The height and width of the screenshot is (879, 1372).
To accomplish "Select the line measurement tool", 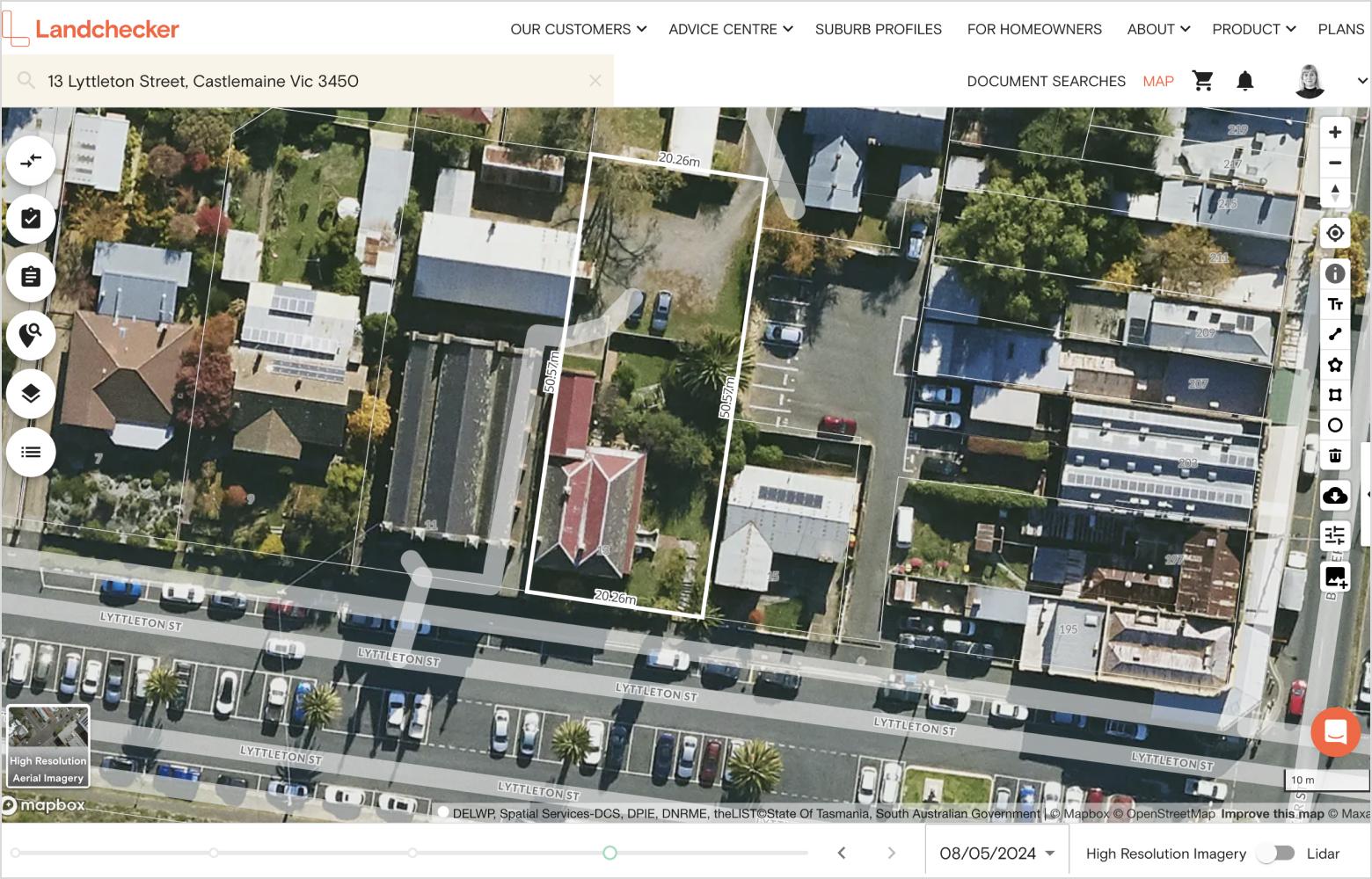I will coord(1335,334).
